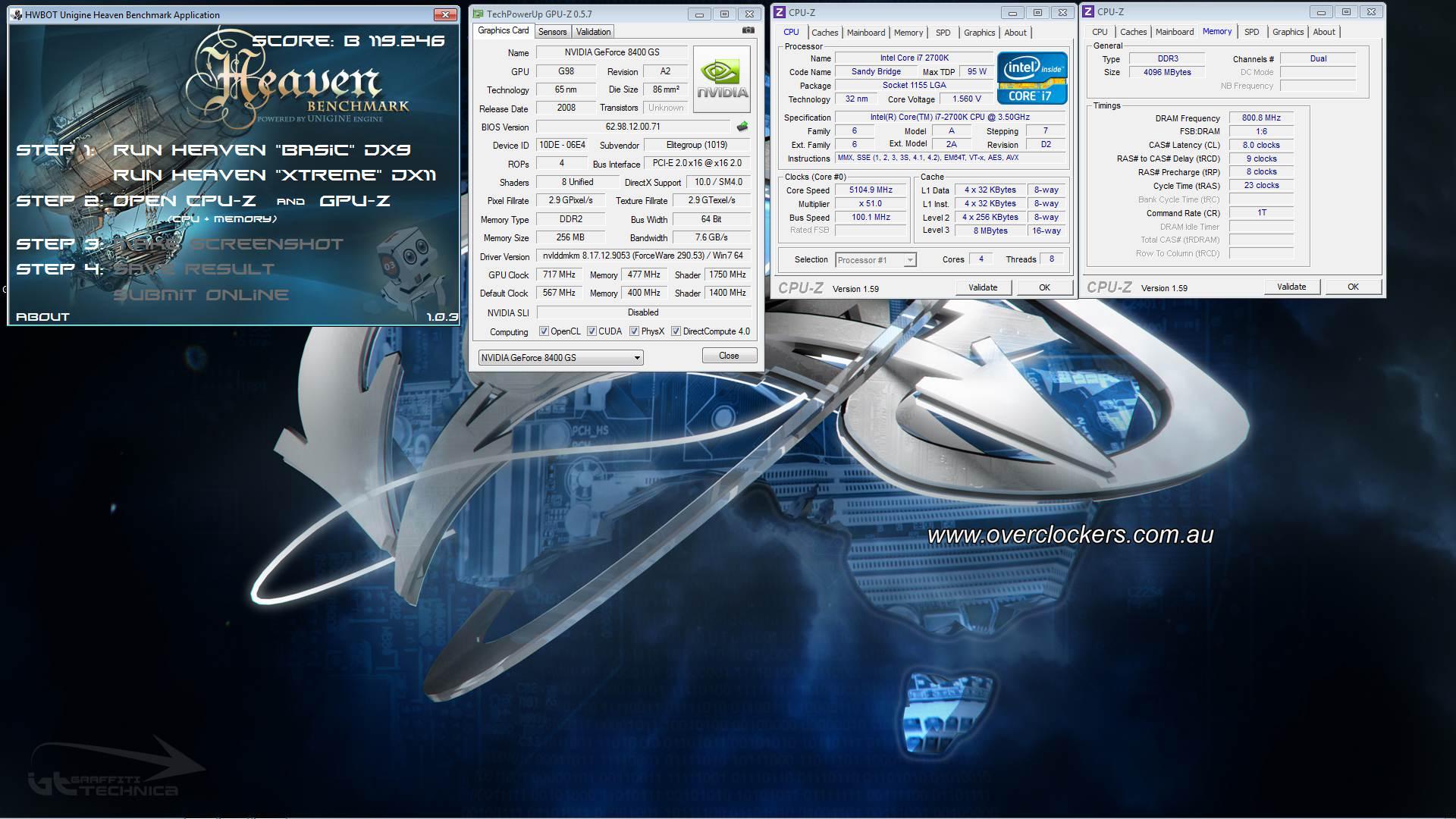Switch to the Sensors tab in GPU-Z
The image size is (1456, 819).
click(x=552, y=32)
